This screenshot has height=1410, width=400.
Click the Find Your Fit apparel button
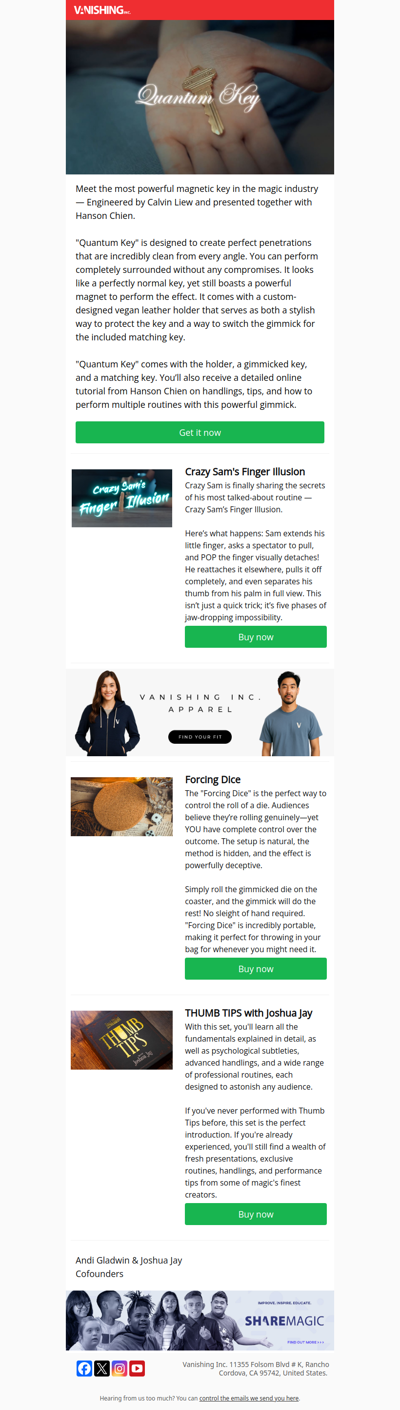point(200,737)
